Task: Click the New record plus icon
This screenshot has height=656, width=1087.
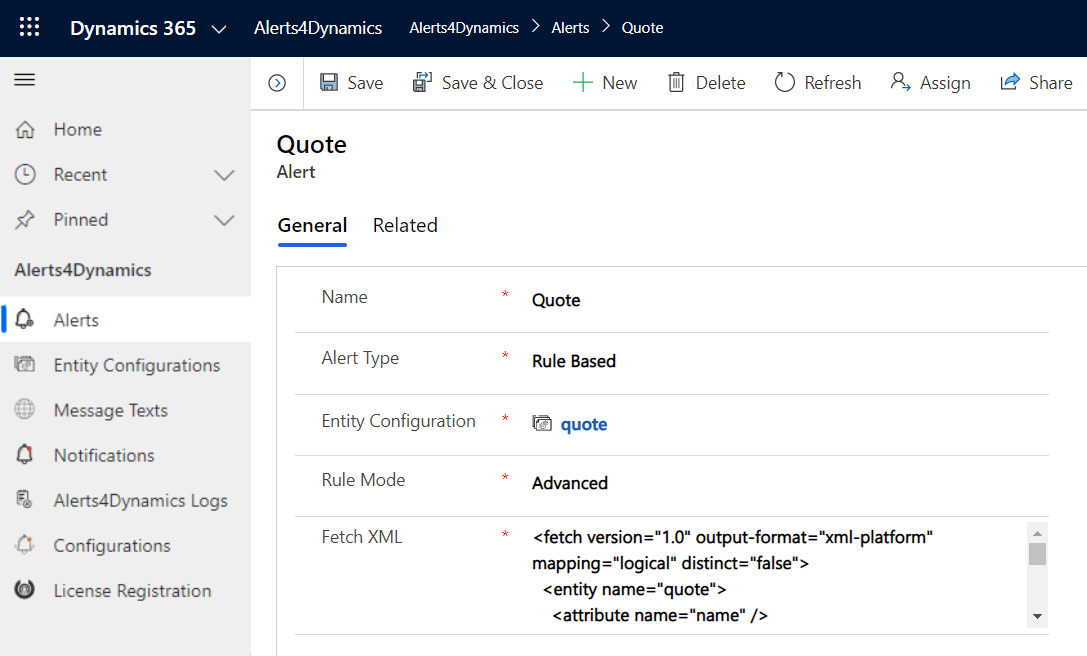Action: coord(581,82)
